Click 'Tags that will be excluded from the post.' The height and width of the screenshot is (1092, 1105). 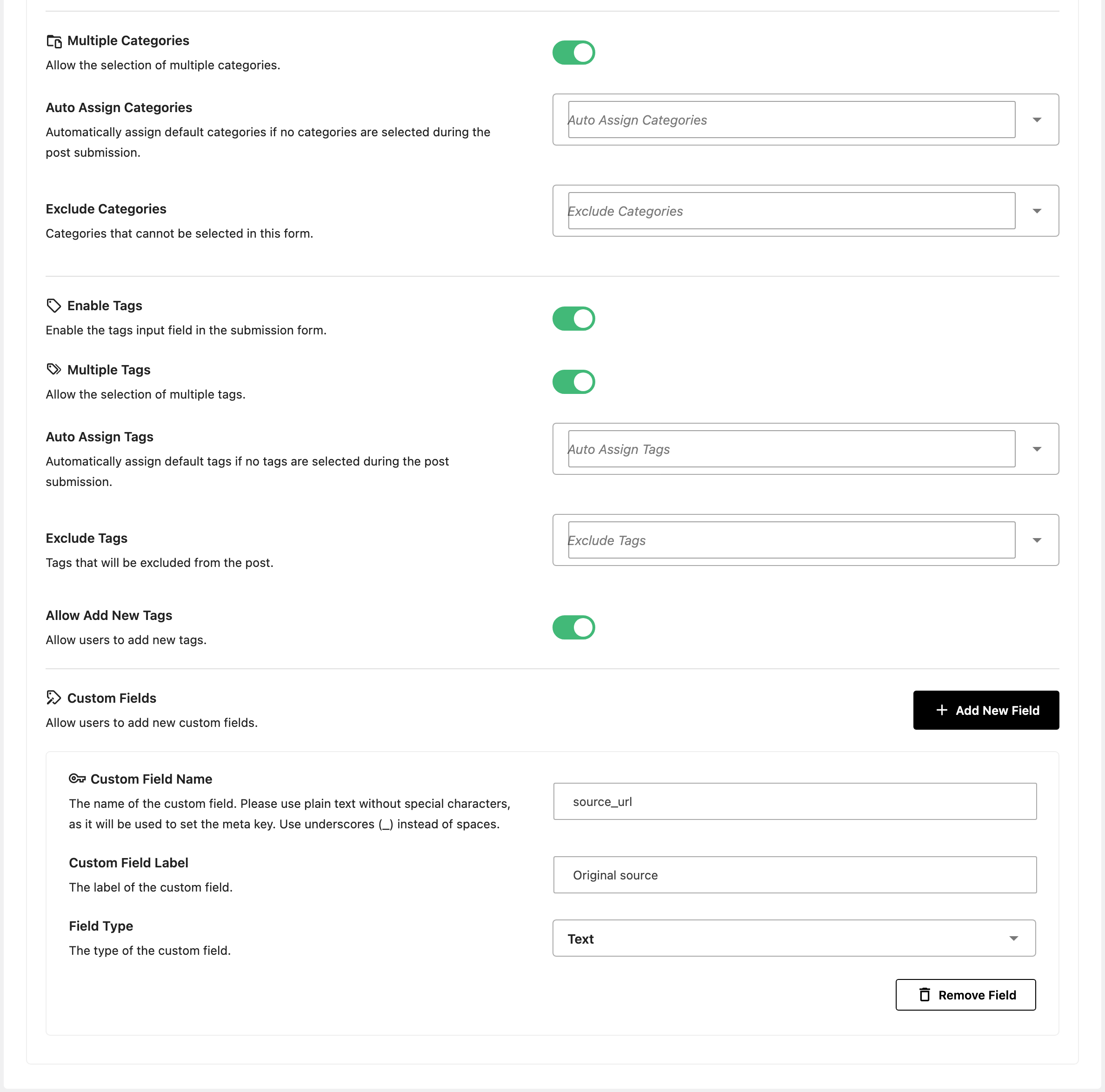pyautogui.click(x=160, y=562)
